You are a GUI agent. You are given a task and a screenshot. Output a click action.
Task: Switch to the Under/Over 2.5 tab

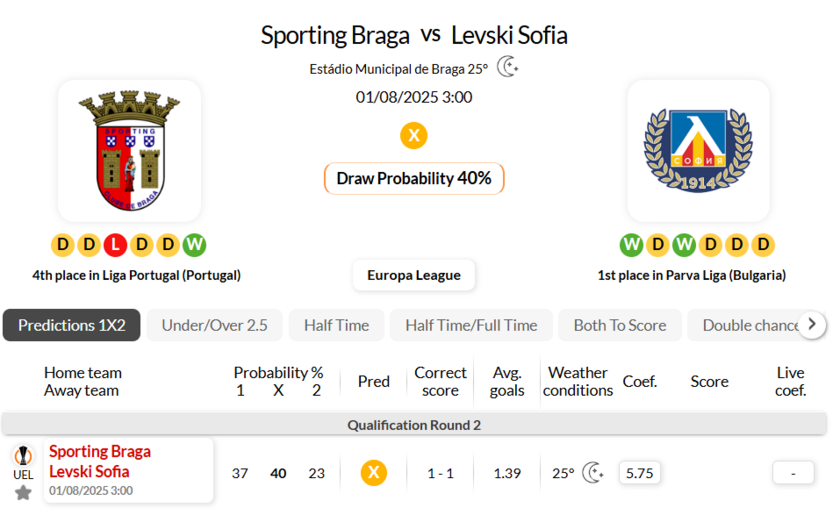click(214, 325)
